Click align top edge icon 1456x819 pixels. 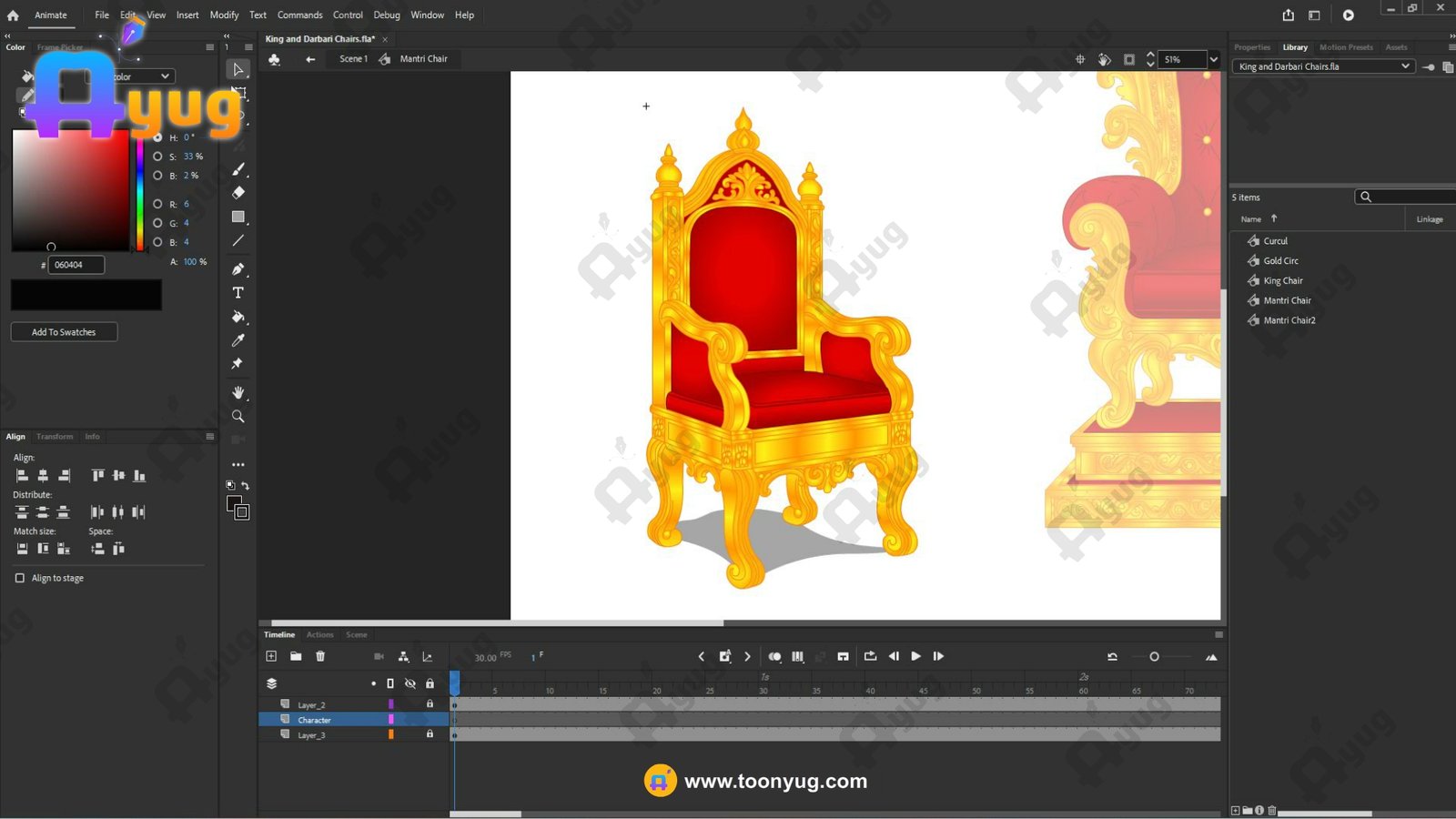coord(97,476)
